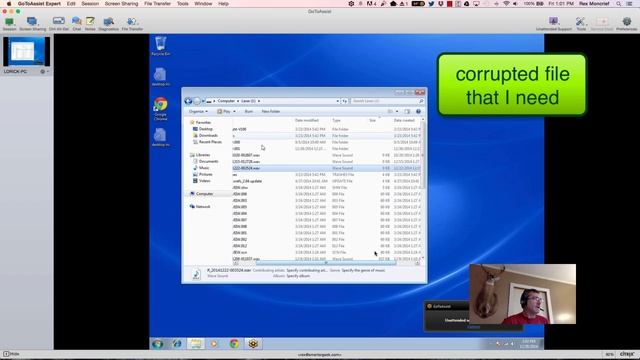Image resolution: width=640 pixels, height=360 pixels.
Task: Send Ctrl-Alt-Del using the toolbar icon
Action: click(59, 23)
